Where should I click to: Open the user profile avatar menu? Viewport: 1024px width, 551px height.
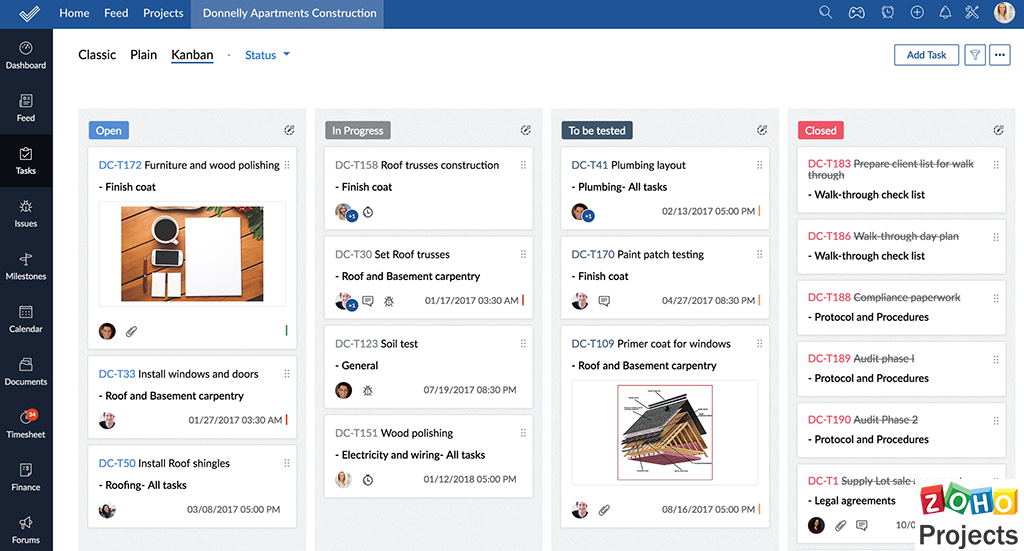[1003, 13]
